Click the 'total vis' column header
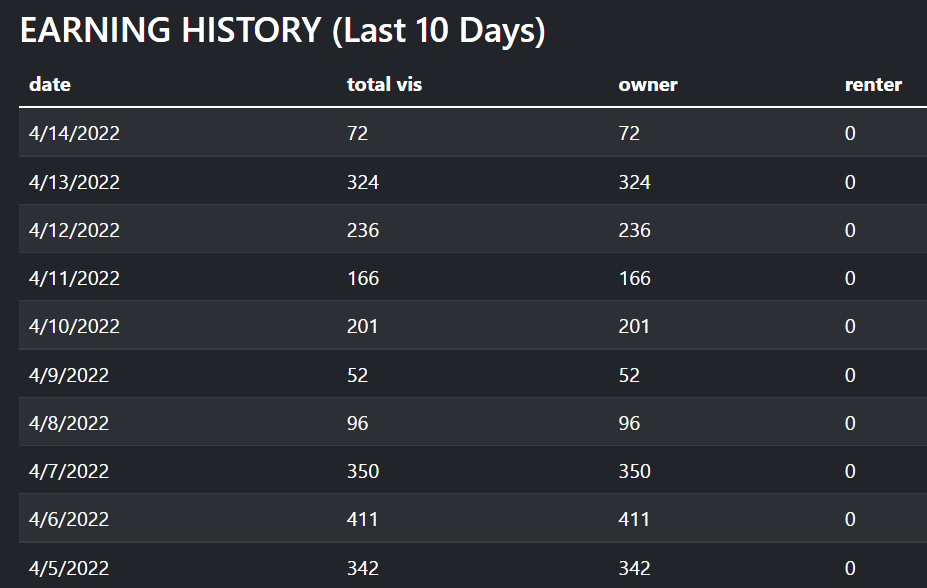 [384, 85]
